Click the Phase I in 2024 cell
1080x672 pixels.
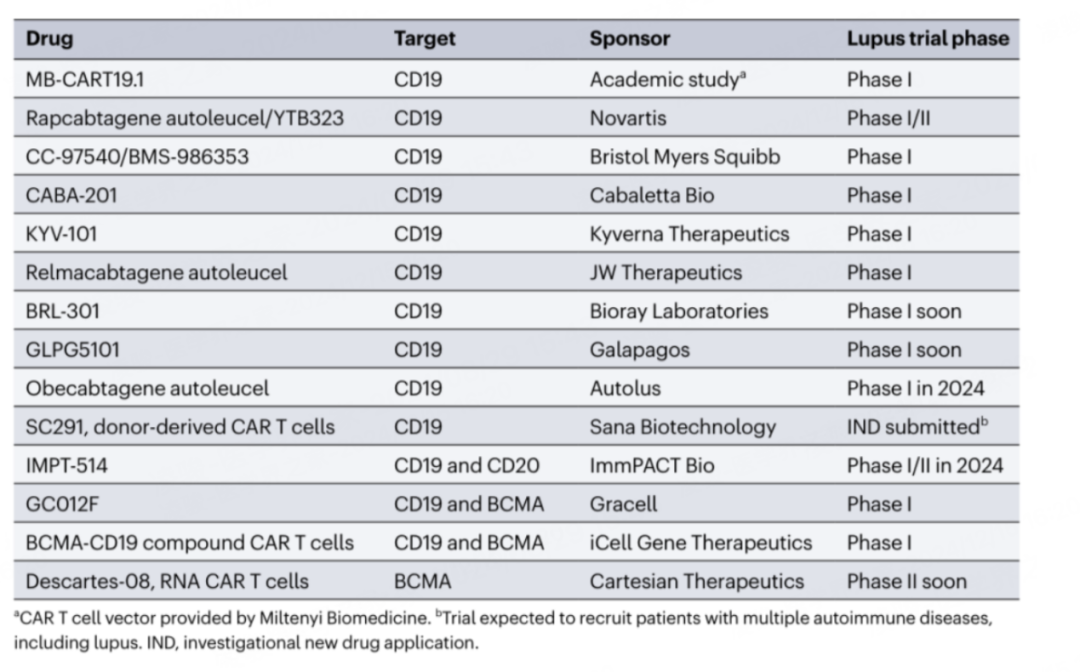917,388
